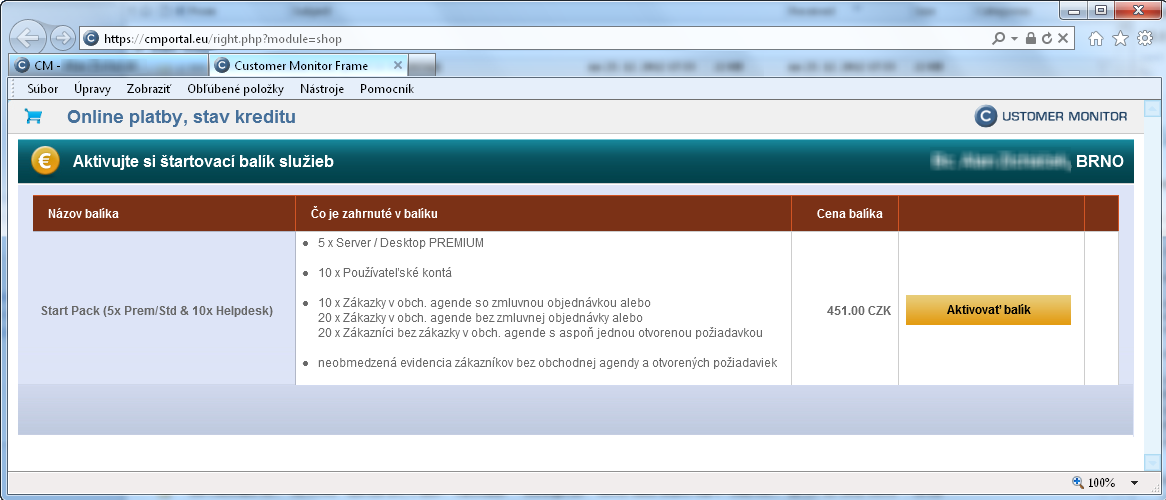Open the browser Home icon
1166x500 pixels.
[x=1096, y=39]
